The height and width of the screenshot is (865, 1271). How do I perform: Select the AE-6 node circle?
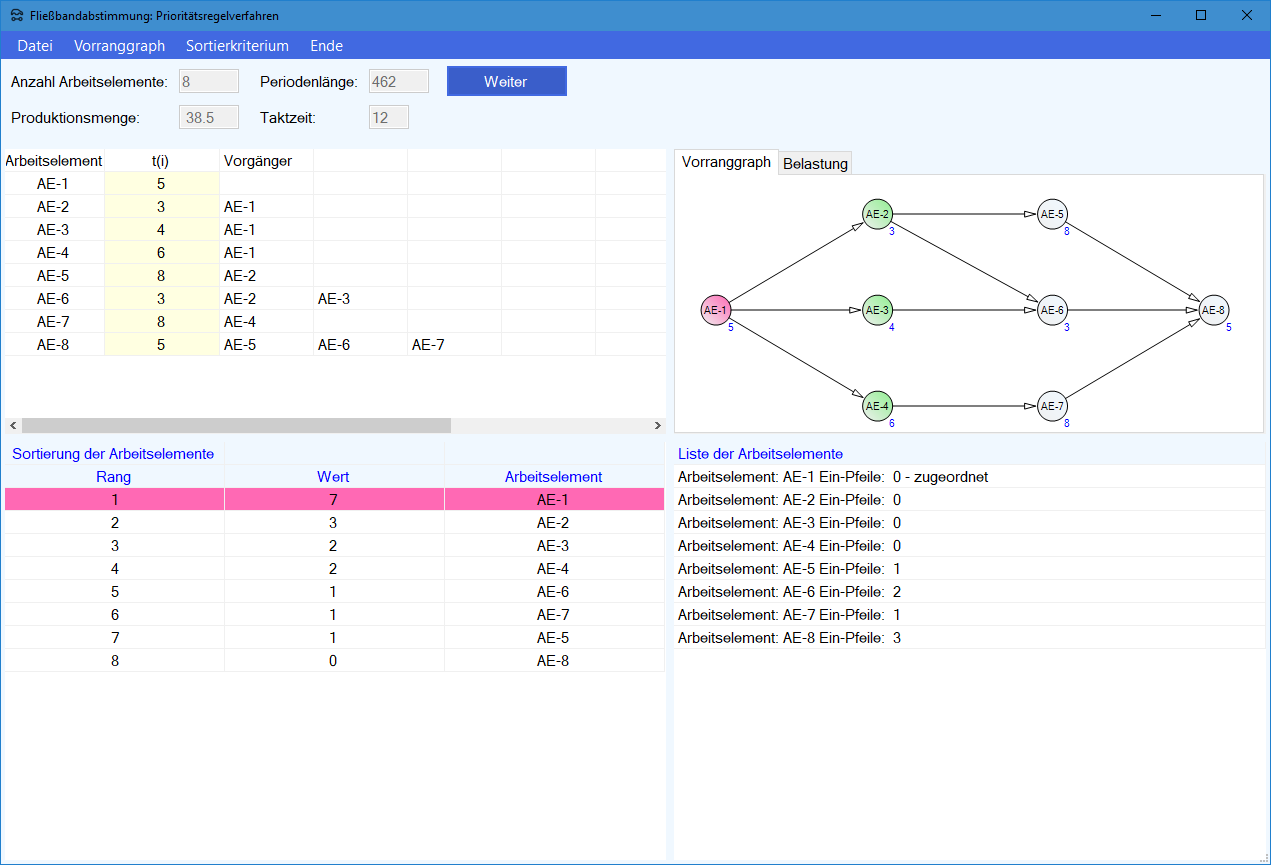click(x=1052, y=311)
